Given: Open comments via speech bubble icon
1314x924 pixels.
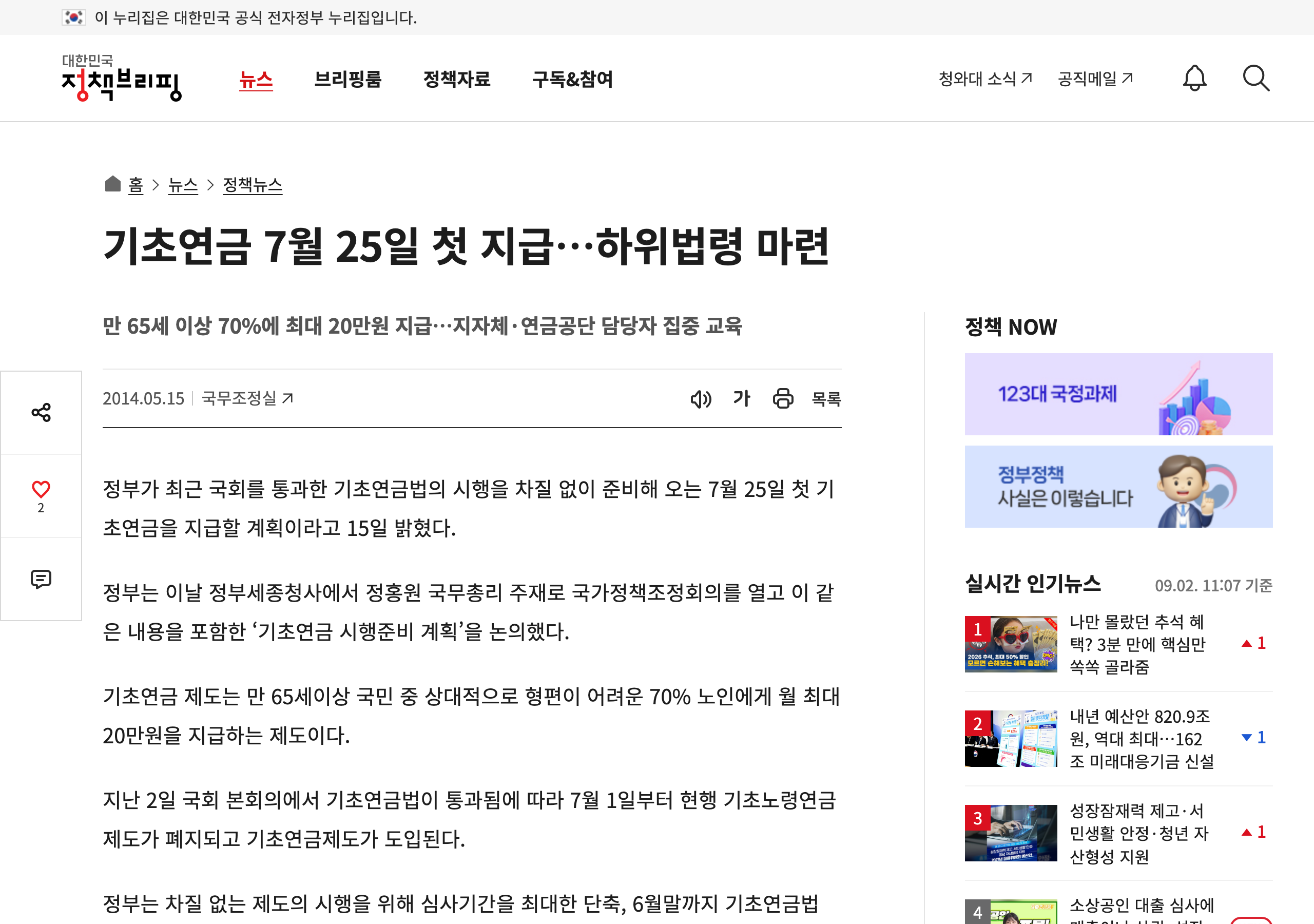Looking at the screenshot, I should click(x=41, y=579).
